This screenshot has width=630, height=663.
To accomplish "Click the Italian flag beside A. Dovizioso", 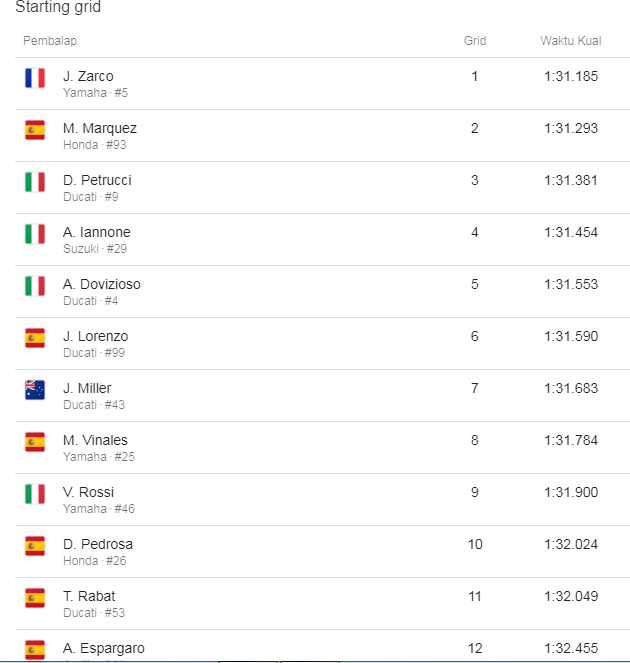I will coord(35,286).
